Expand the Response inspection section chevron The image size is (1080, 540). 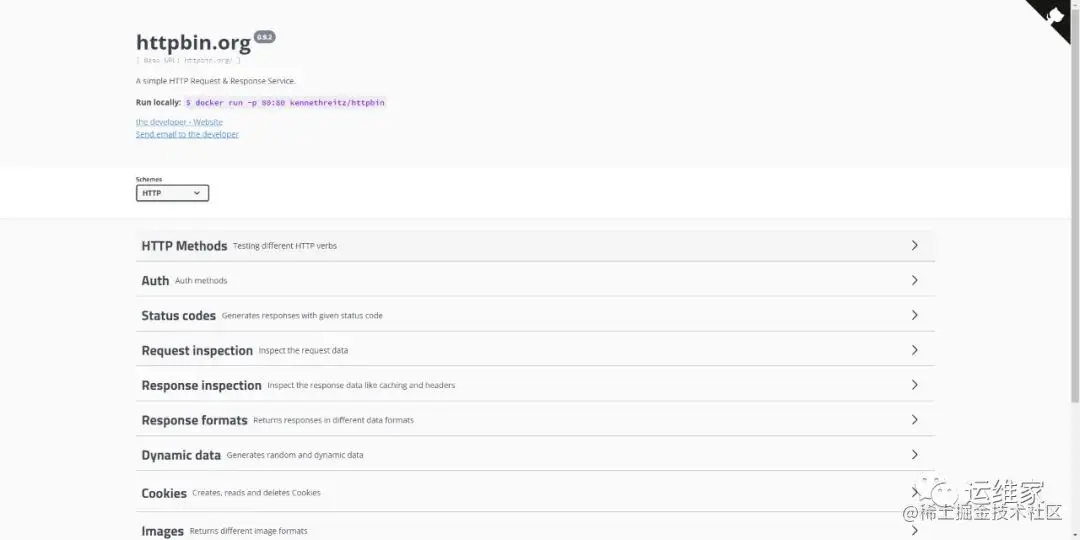click(x=915, y=384)
